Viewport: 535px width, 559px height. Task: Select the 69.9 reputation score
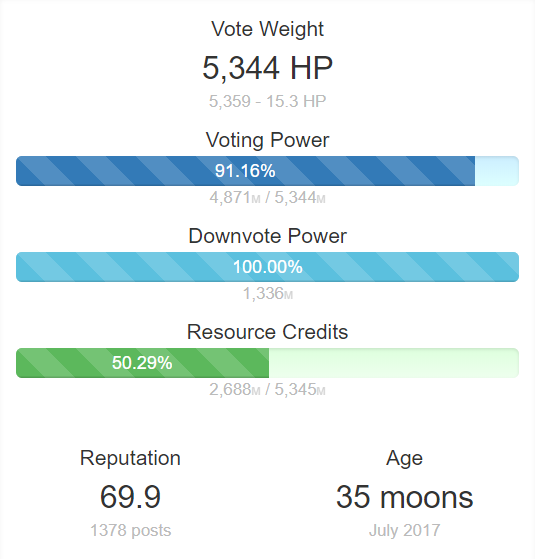[x=130, y=497]
